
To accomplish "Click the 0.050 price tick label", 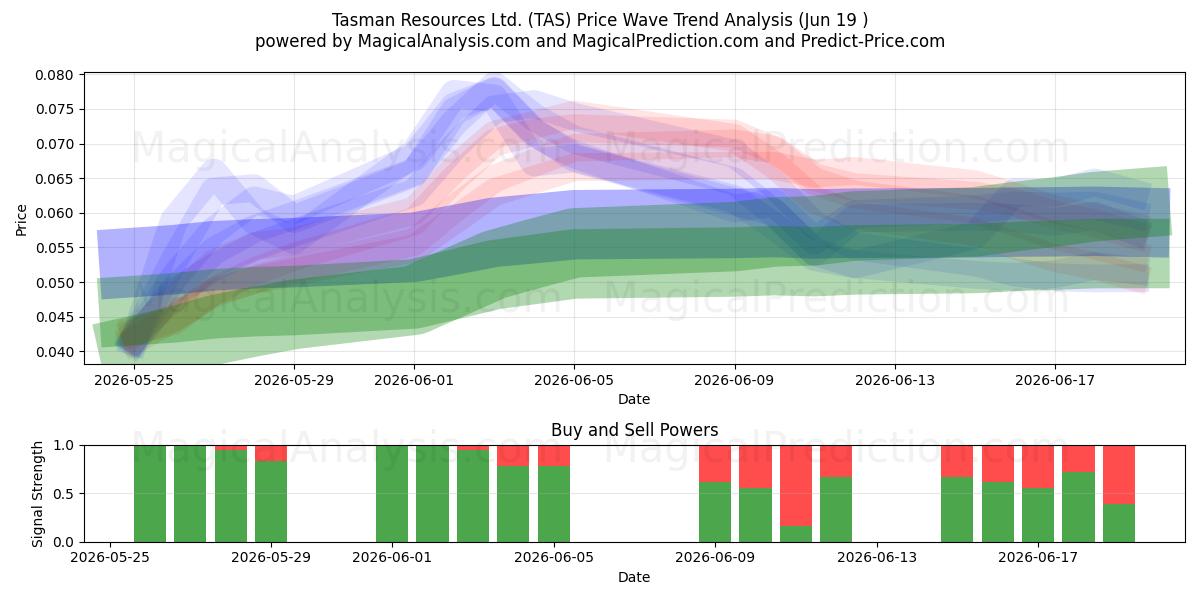I will click(55, 283).
